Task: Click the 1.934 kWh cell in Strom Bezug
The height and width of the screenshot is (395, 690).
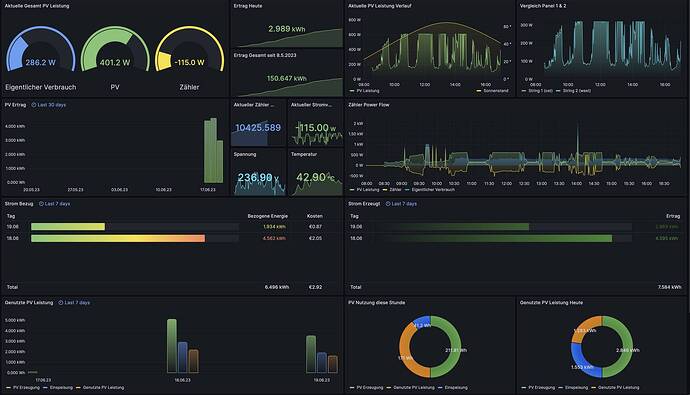Action: [x=274, y=227]
